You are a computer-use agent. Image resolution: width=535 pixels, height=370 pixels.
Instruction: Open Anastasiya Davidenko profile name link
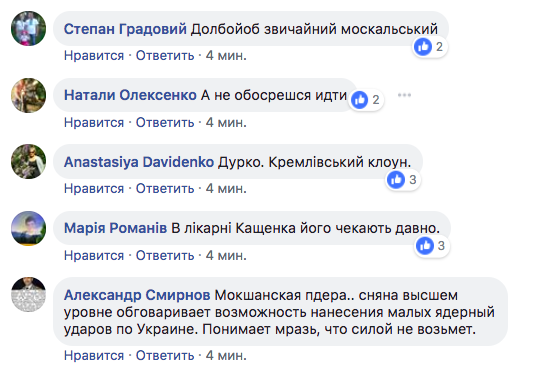(x=139, y=162)
